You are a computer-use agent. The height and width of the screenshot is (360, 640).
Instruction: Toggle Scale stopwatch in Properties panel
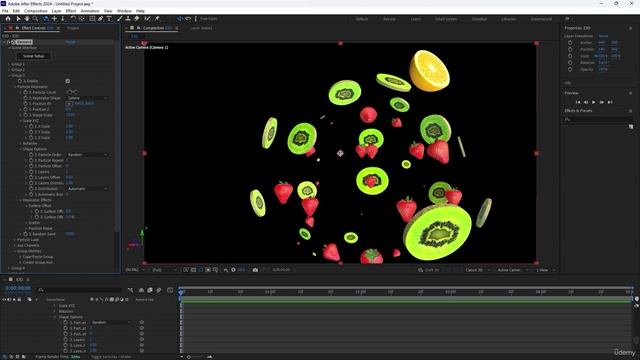pyautogui.click(x=570, y=56)
